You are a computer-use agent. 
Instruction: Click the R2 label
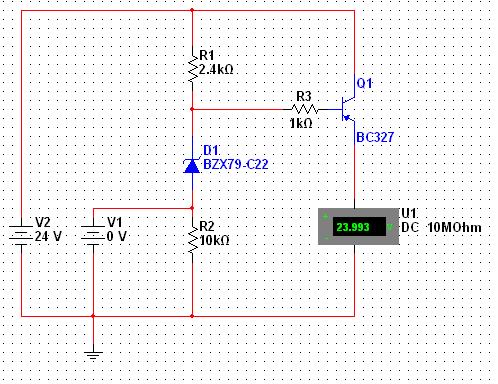(x=207, y=226)
